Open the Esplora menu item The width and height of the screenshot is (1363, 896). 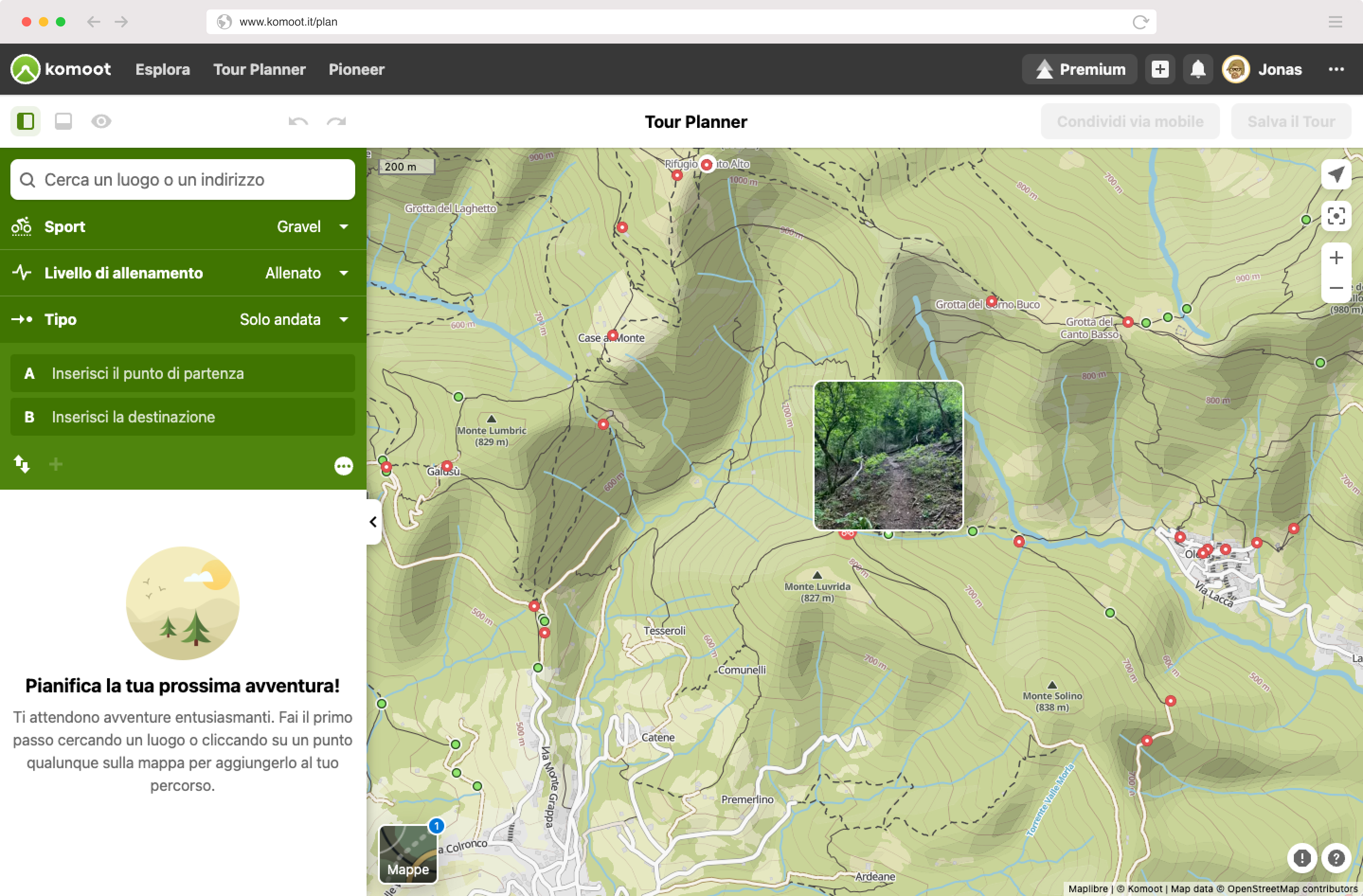point(162,69)
